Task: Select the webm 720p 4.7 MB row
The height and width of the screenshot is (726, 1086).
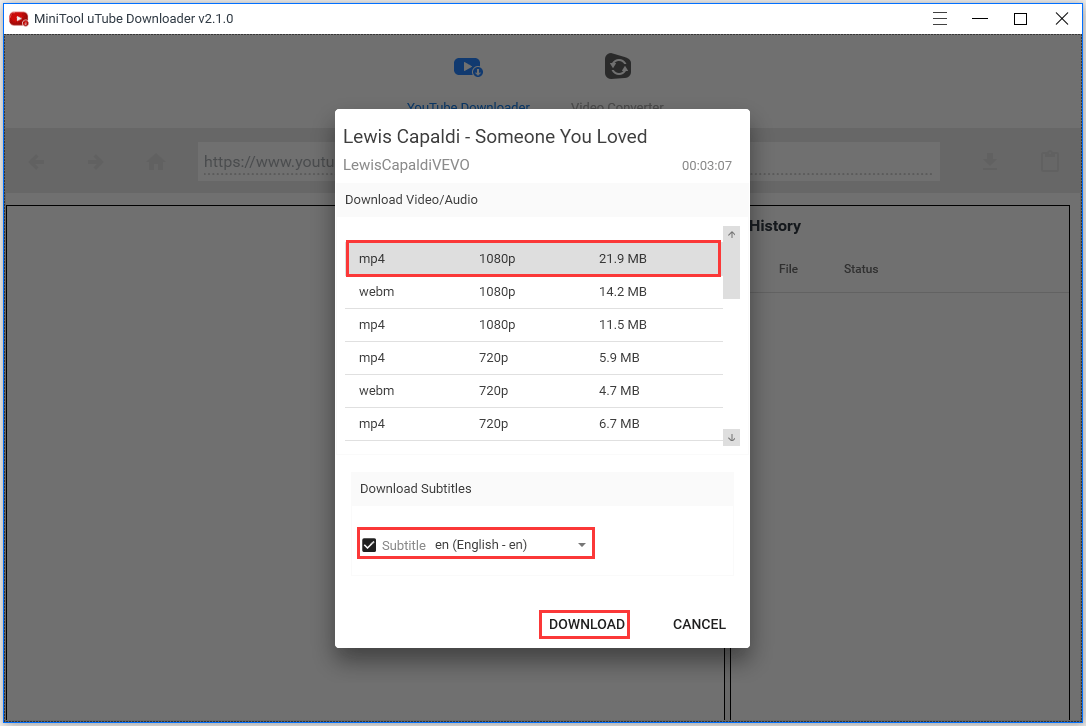Action: 534,391
